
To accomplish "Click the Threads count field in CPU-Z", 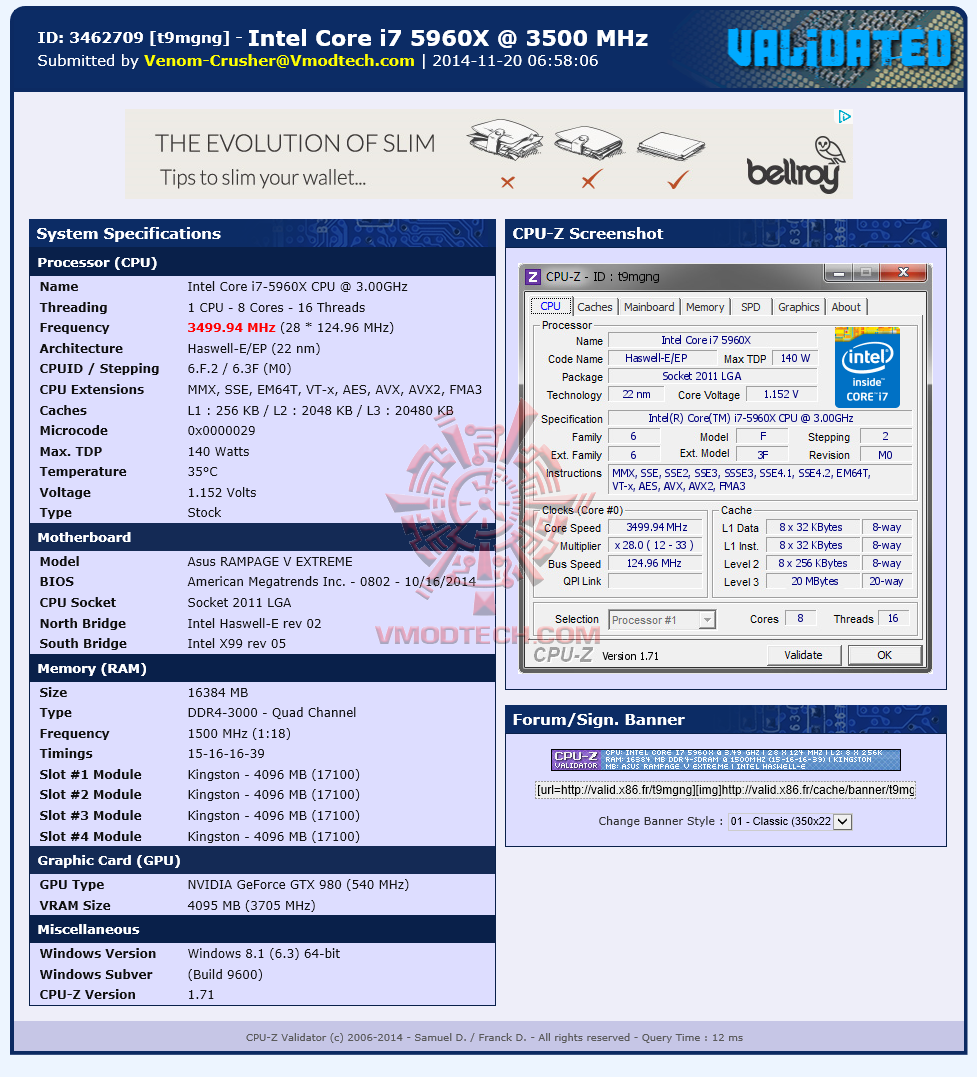I will pyautogui.click(x=892, y=619).
